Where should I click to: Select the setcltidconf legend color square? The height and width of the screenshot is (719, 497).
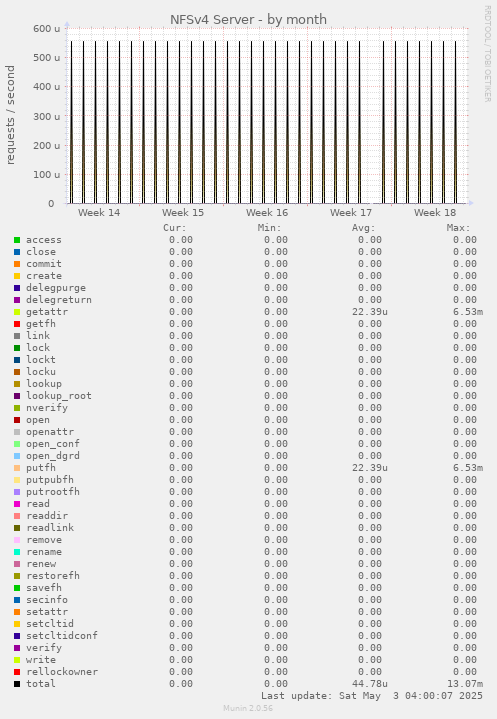tap(17, 636)
